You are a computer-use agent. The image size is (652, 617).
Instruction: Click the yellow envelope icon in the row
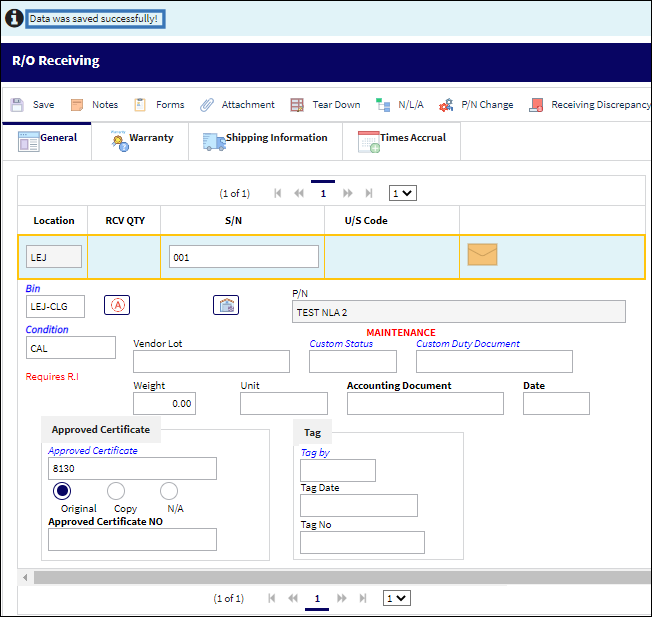[482, 254]
